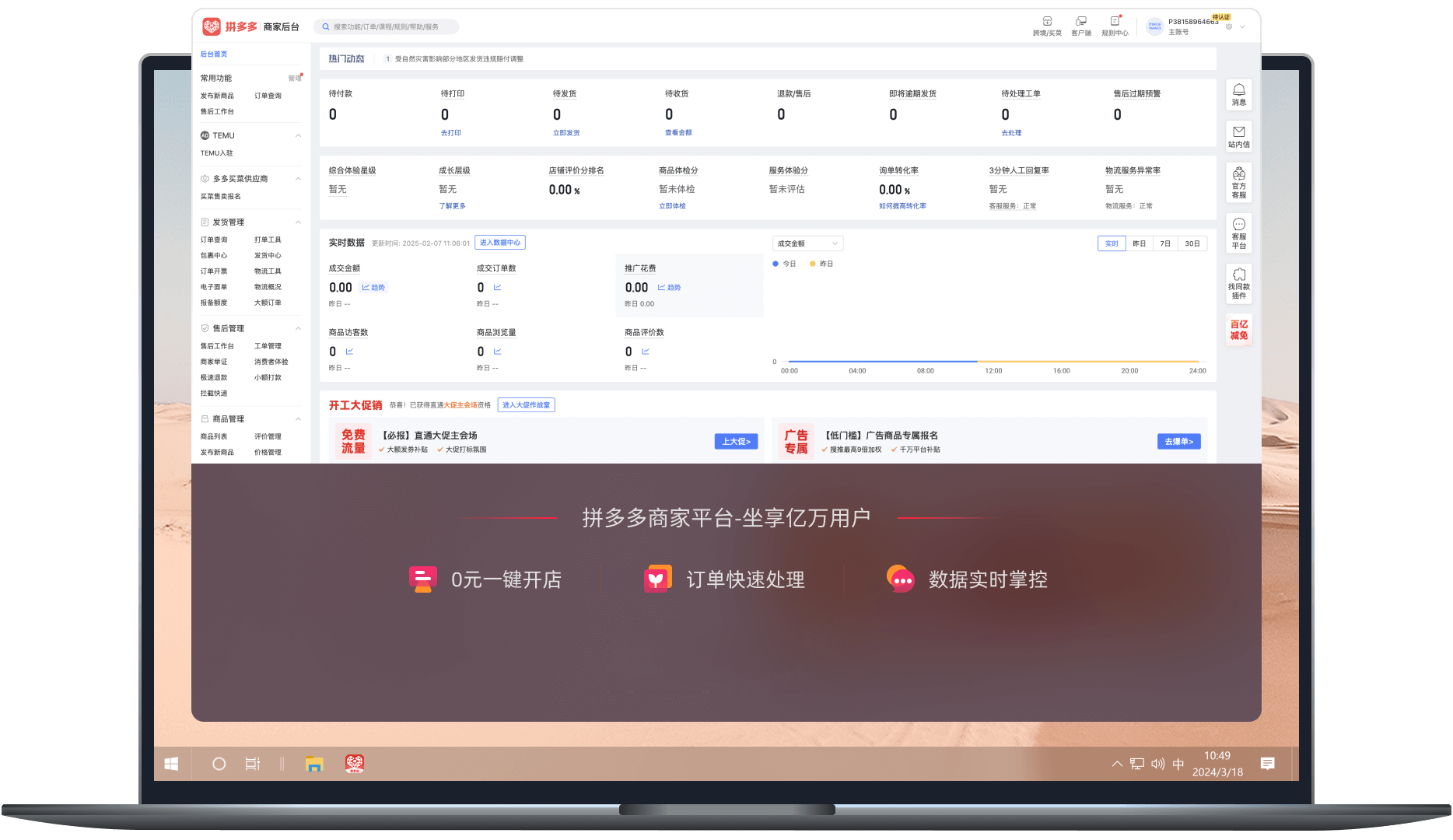Open 打单工具 in 发货管理

pyautogui.click(x=268, y=240)
